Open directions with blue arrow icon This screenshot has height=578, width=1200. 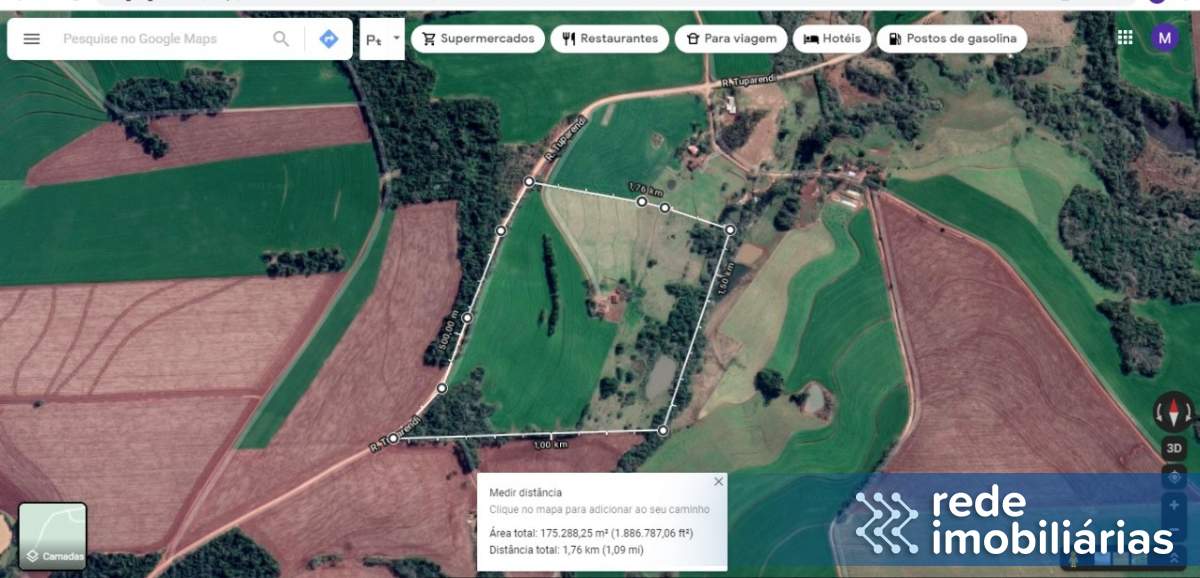[x=329, y=39]
